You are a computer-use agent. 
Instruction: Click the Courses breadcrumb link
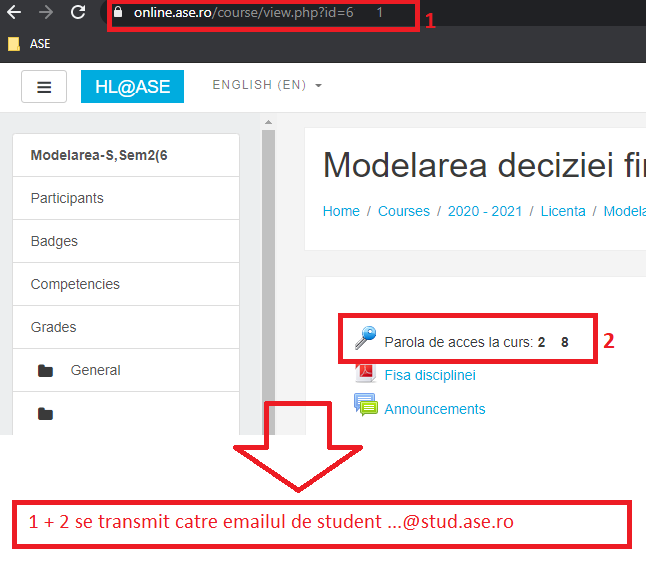point(403,211)
